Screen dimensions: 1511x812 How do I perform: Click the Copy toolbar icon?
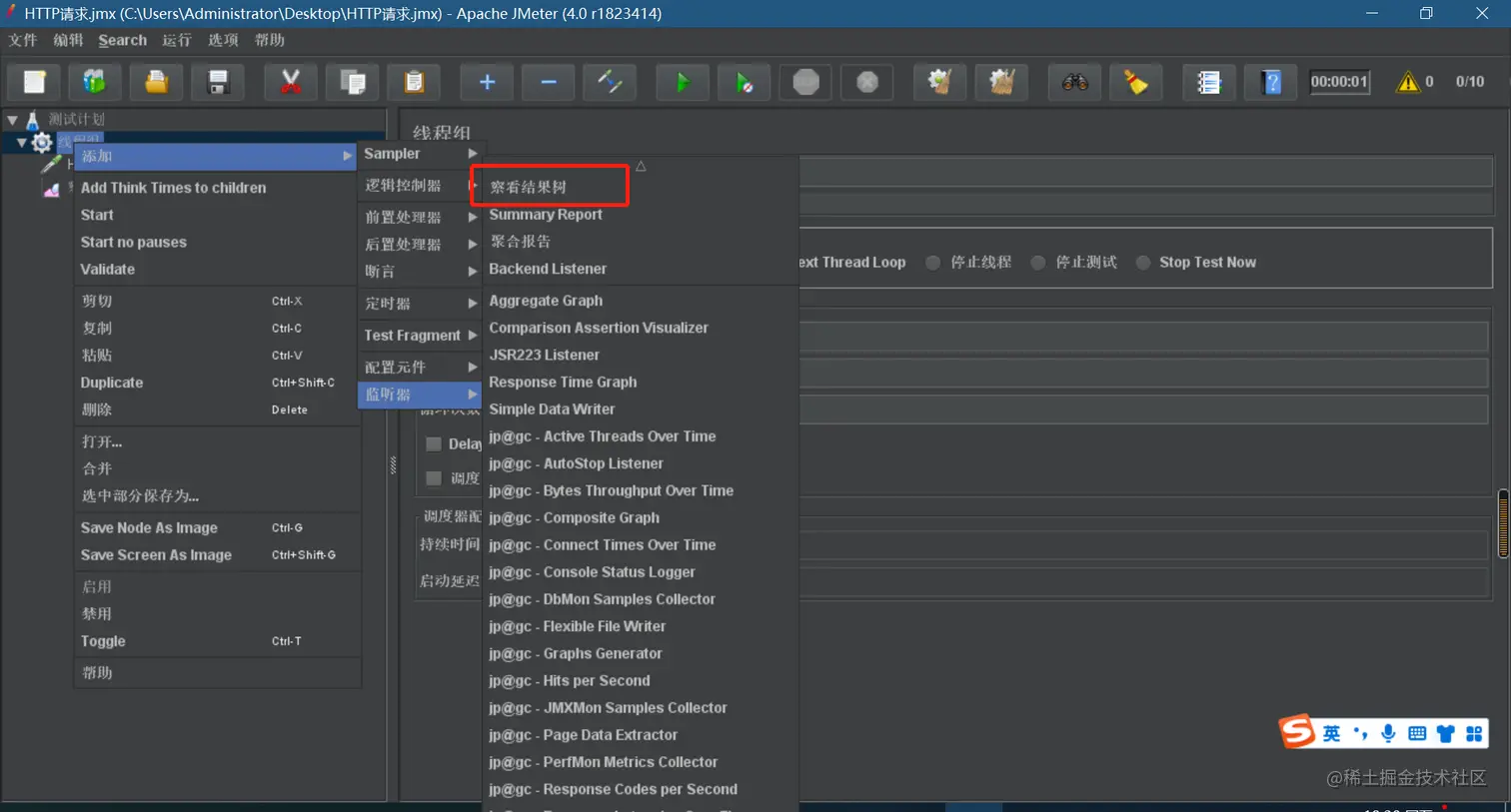tap(352, 82)
